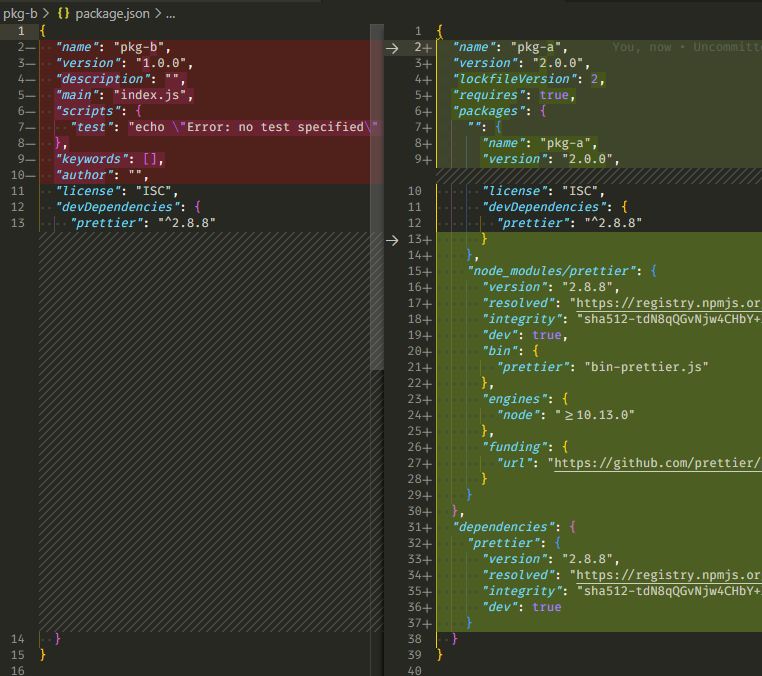Click "2.0.0" version on right line 3
The width and height of the screenshot is (762, 676).
coord(558,63)
